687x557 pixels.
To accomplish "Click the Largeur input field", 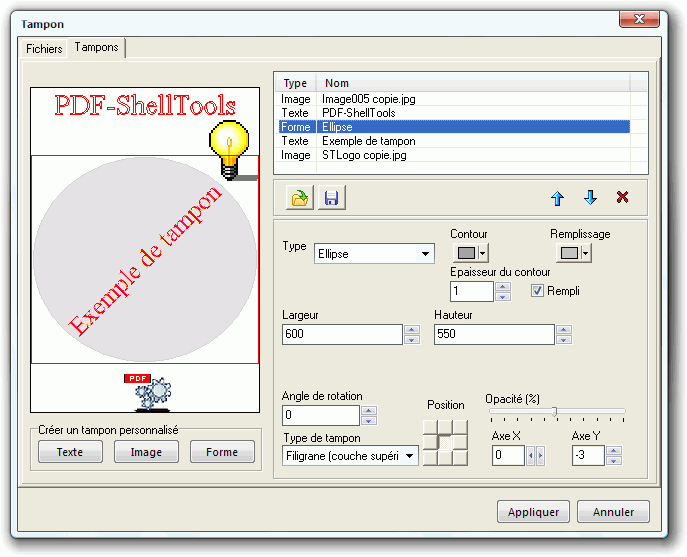I will tap(342, 334).
